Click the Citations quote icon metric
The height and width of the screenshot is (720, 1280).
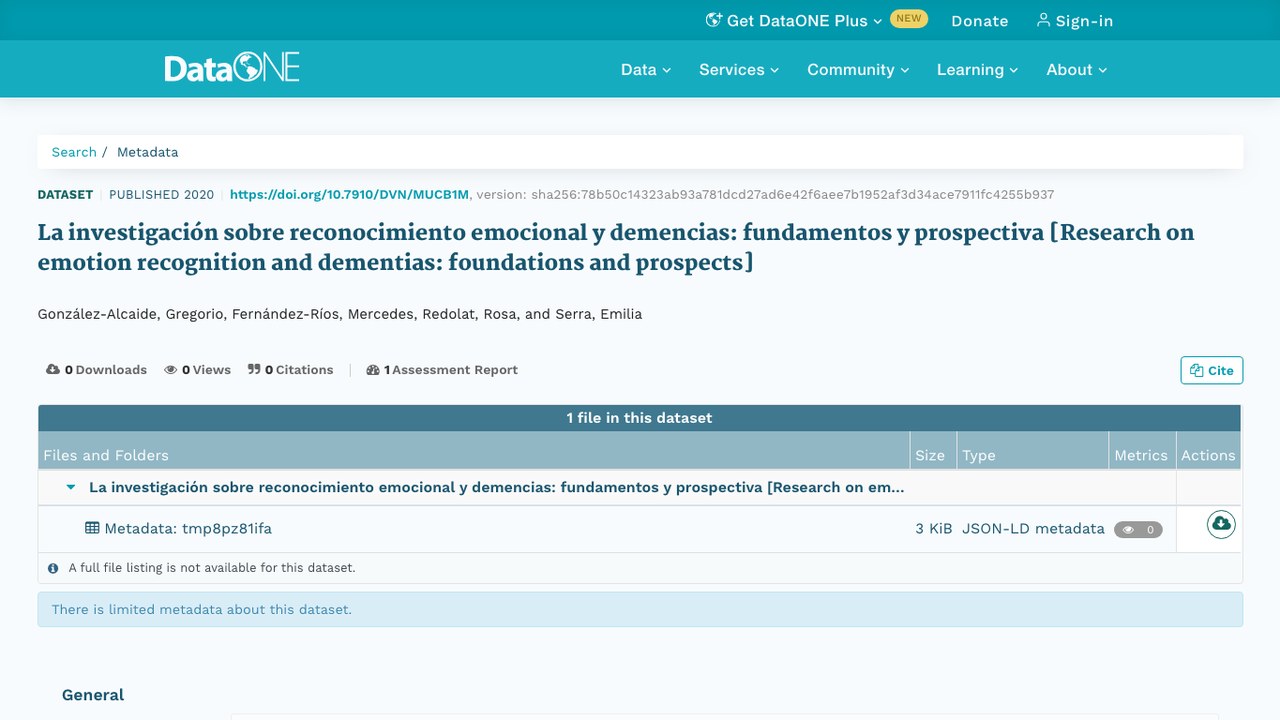(x=254, y=370)
